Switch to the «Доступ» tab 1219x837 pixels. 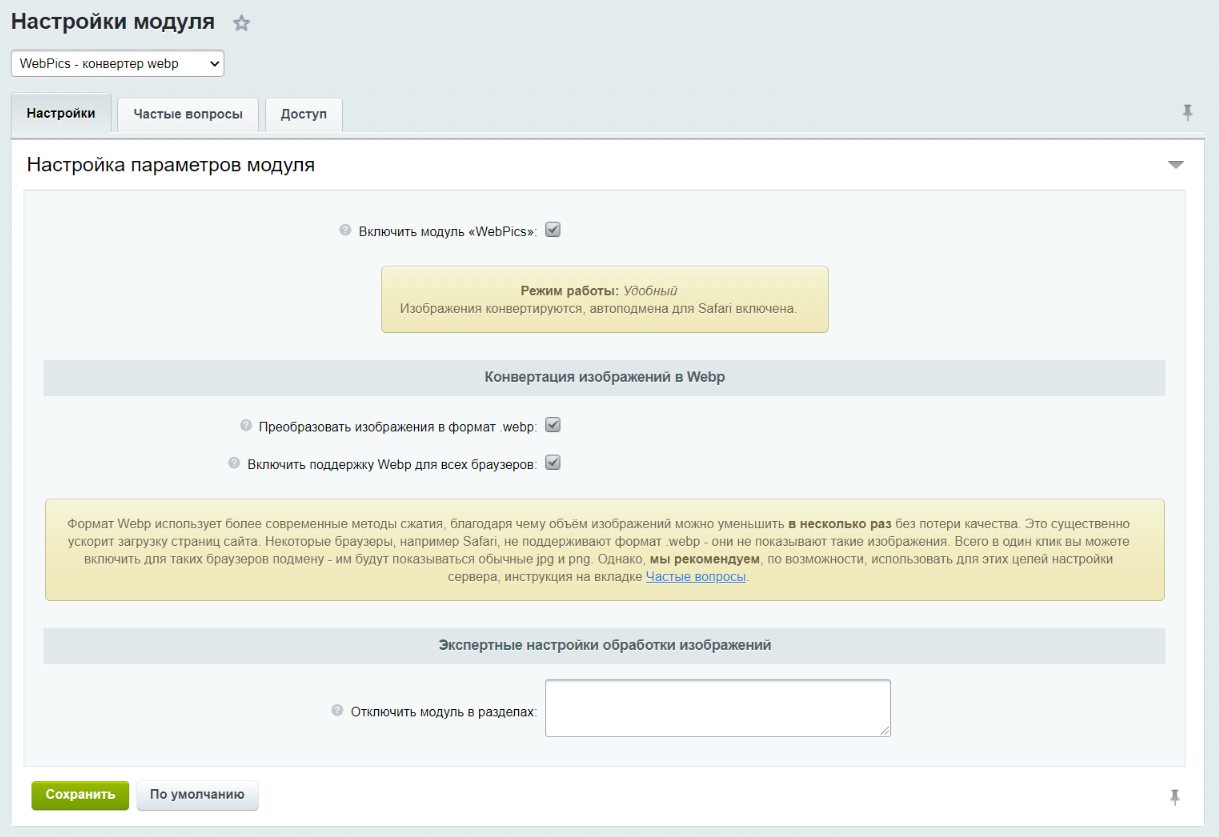tap(304, 114)
